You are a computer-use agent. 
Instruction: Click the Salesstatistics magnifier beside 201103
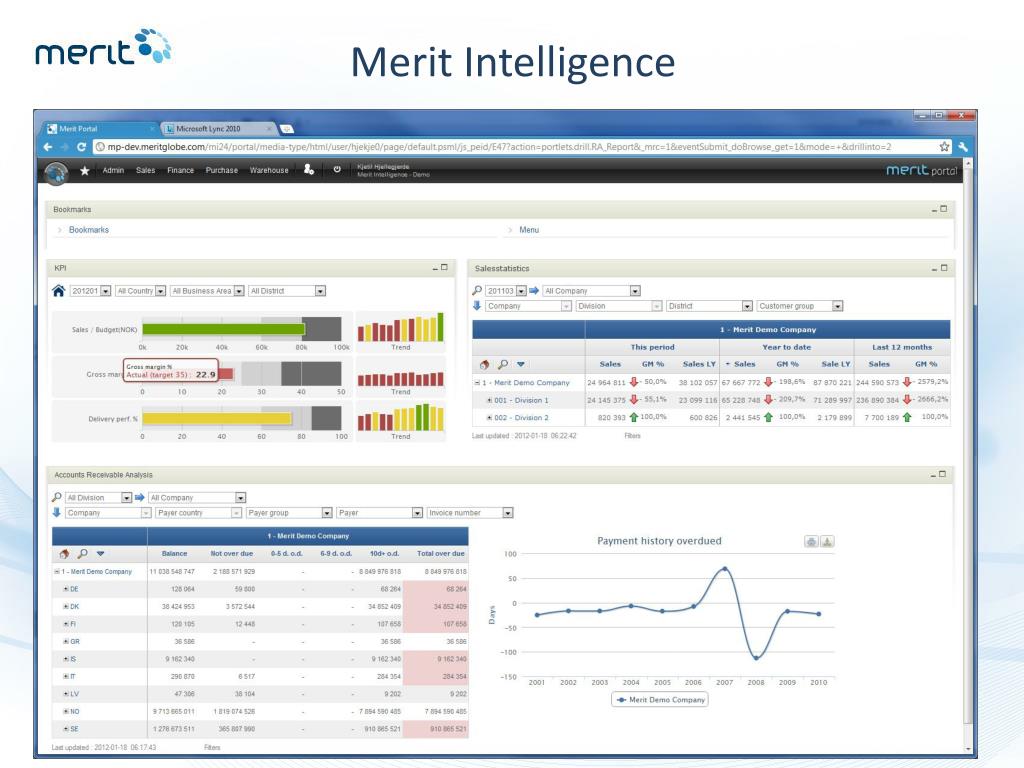tap(477, 291)
